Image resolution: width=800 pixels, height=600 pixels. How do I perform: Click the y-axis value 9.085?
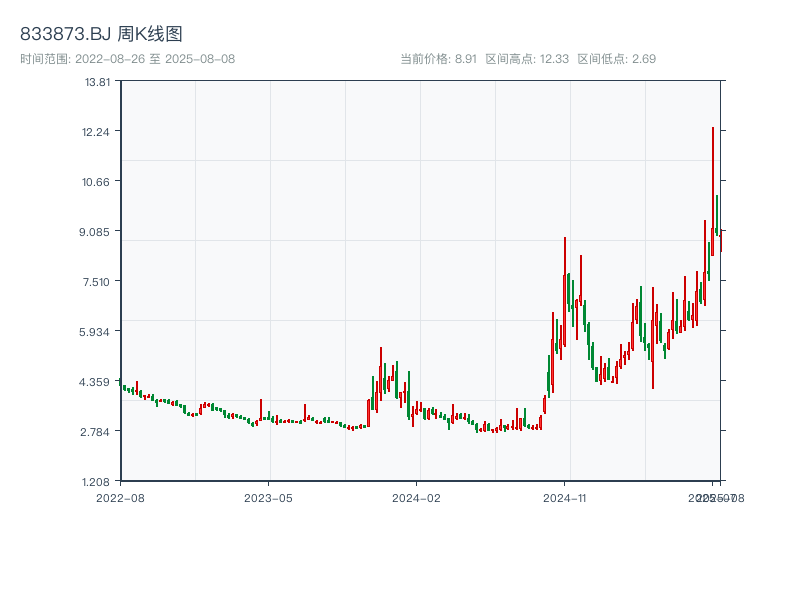(x=94, y=232)
